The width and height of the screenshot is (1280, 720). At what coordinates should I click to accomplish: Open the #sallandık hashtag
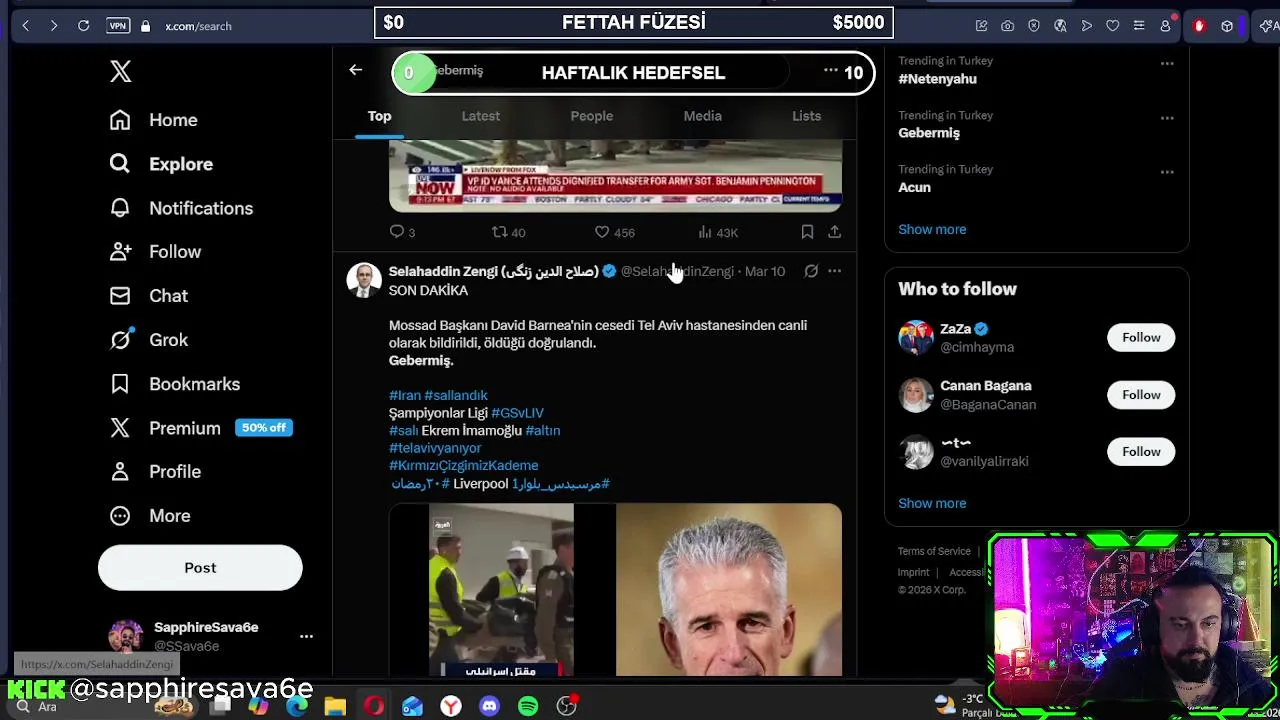coord(456,395)
